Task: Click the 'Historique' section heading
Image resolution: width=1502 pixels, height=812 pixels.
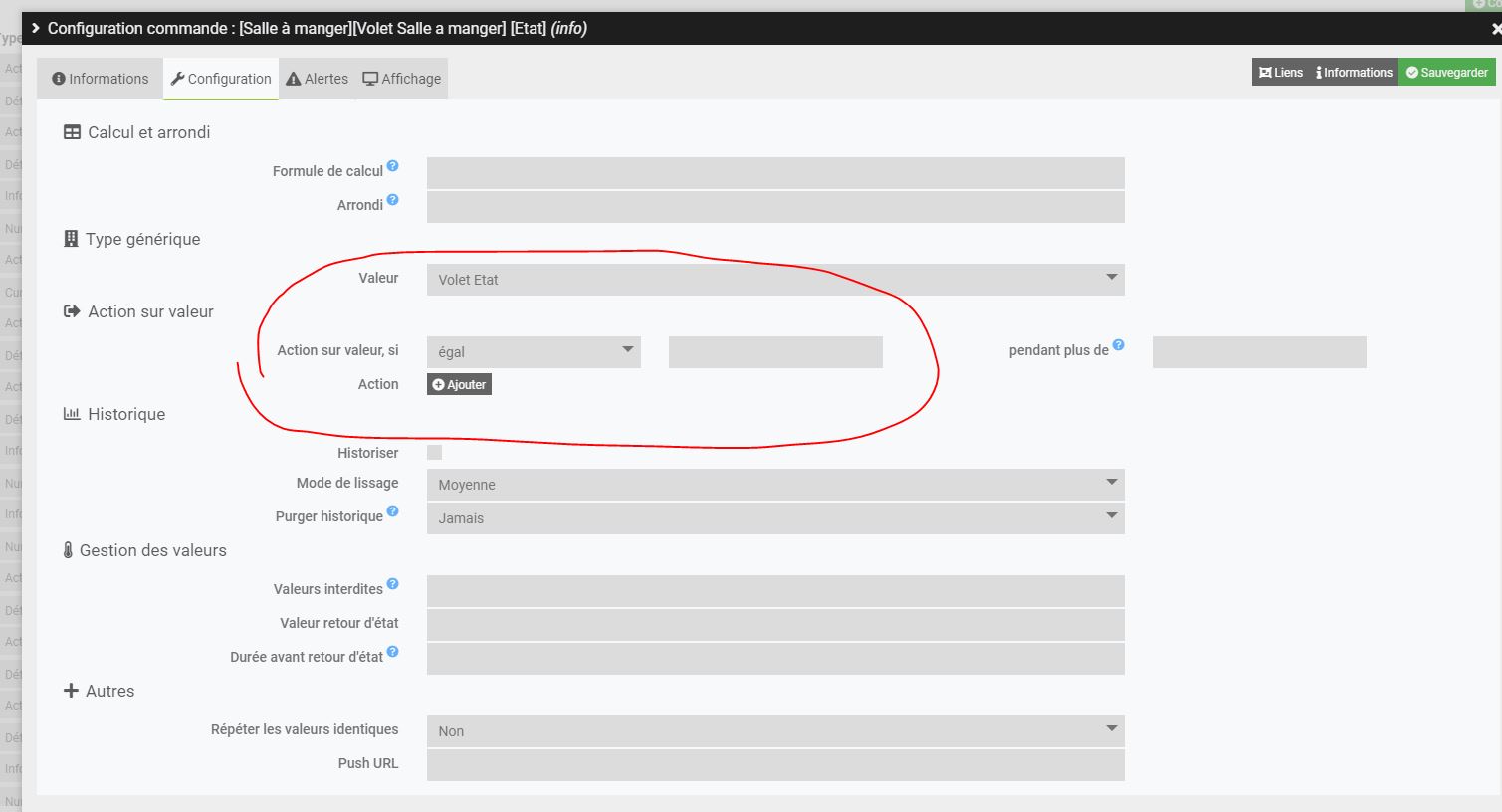Action: (x=114, y=414)
